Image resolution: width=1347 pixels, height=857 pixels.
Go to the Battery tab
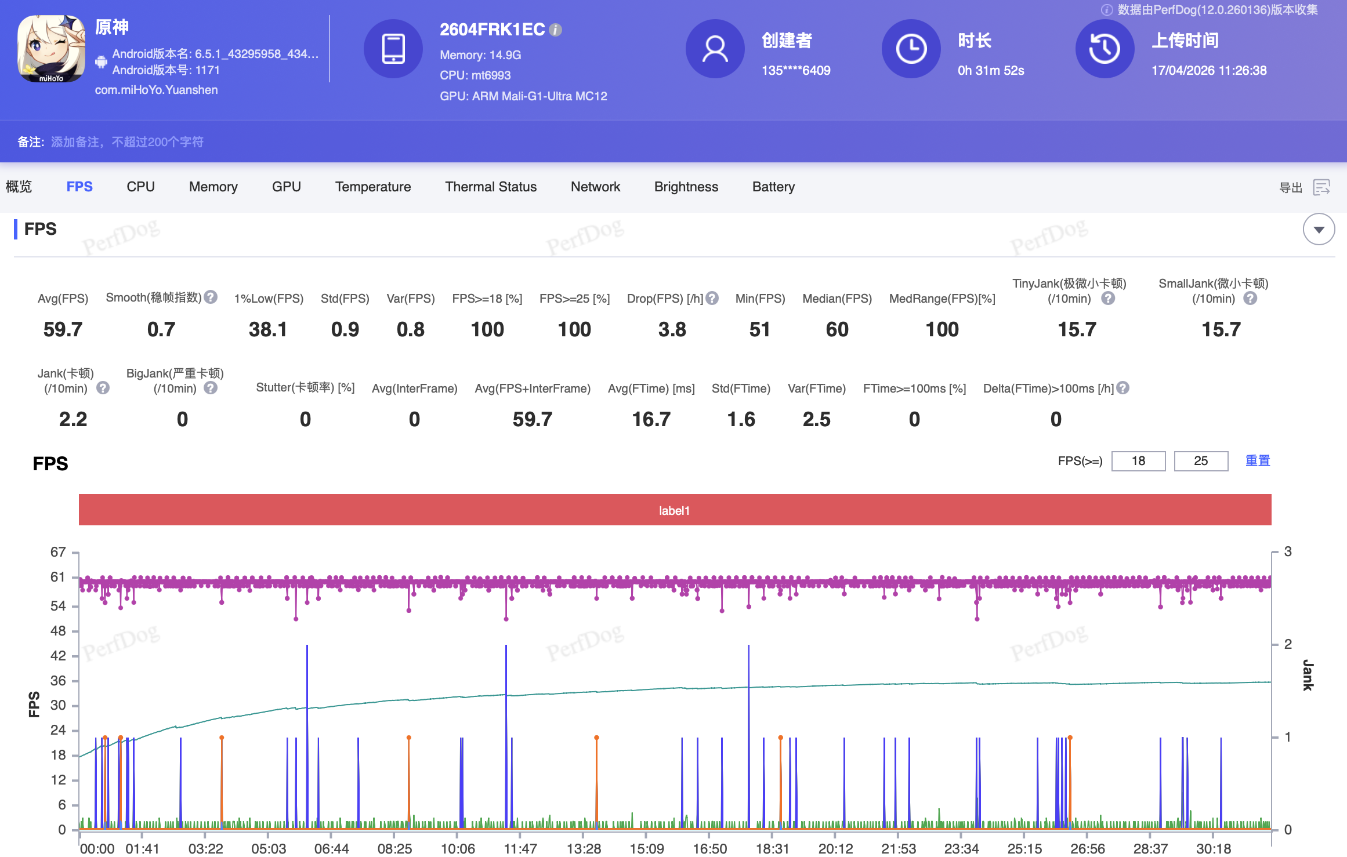pyautogui.click(x=773, y=187)
